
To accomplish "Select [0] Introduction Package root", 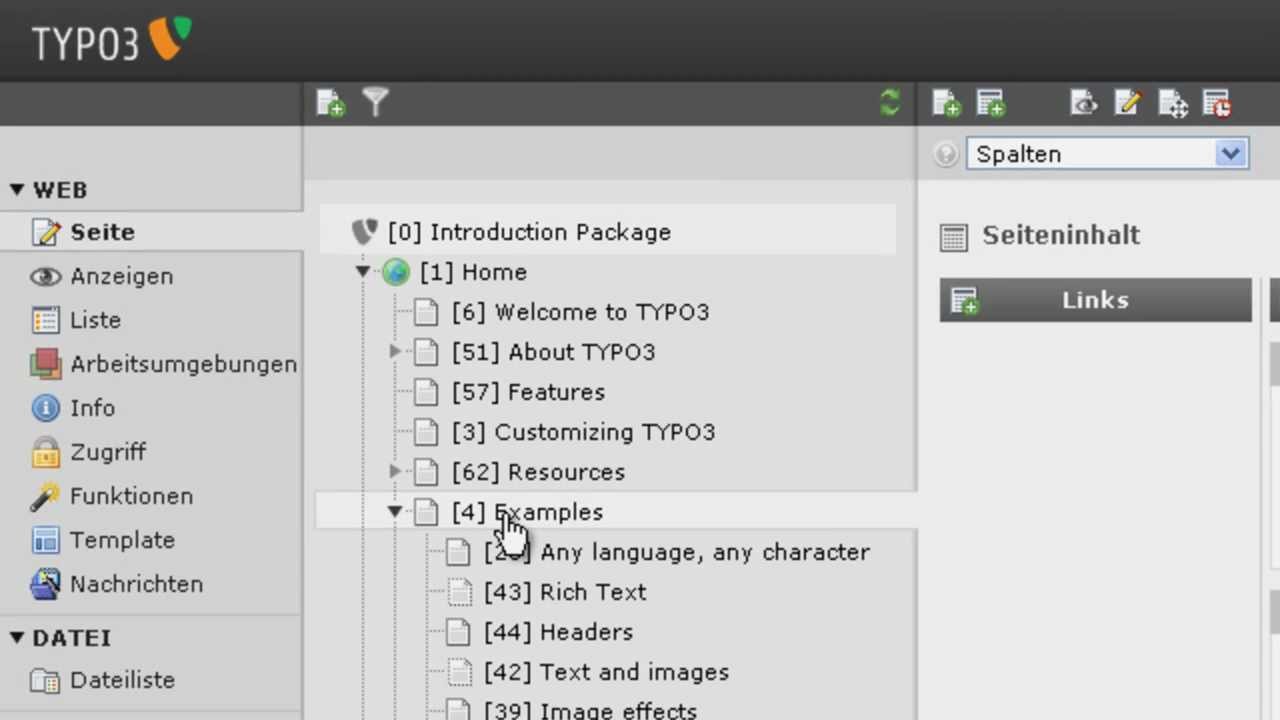I will pyautogui.click(x=529, y=232).
